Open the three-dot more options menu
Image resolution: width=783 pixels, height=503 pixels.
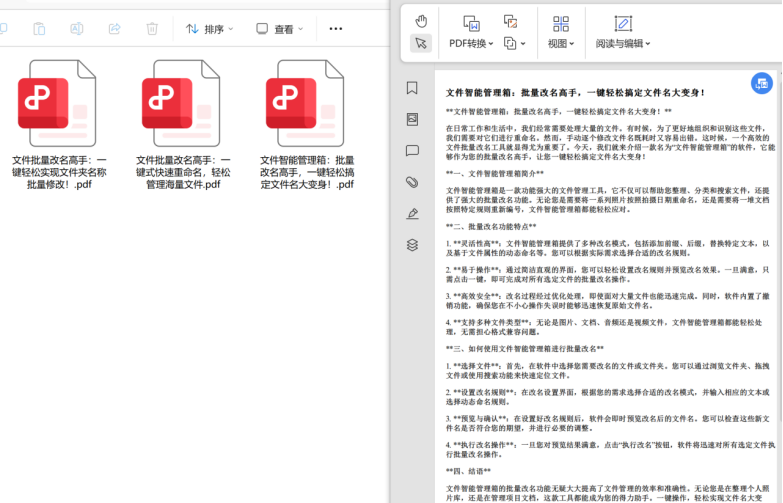point(336,29)
